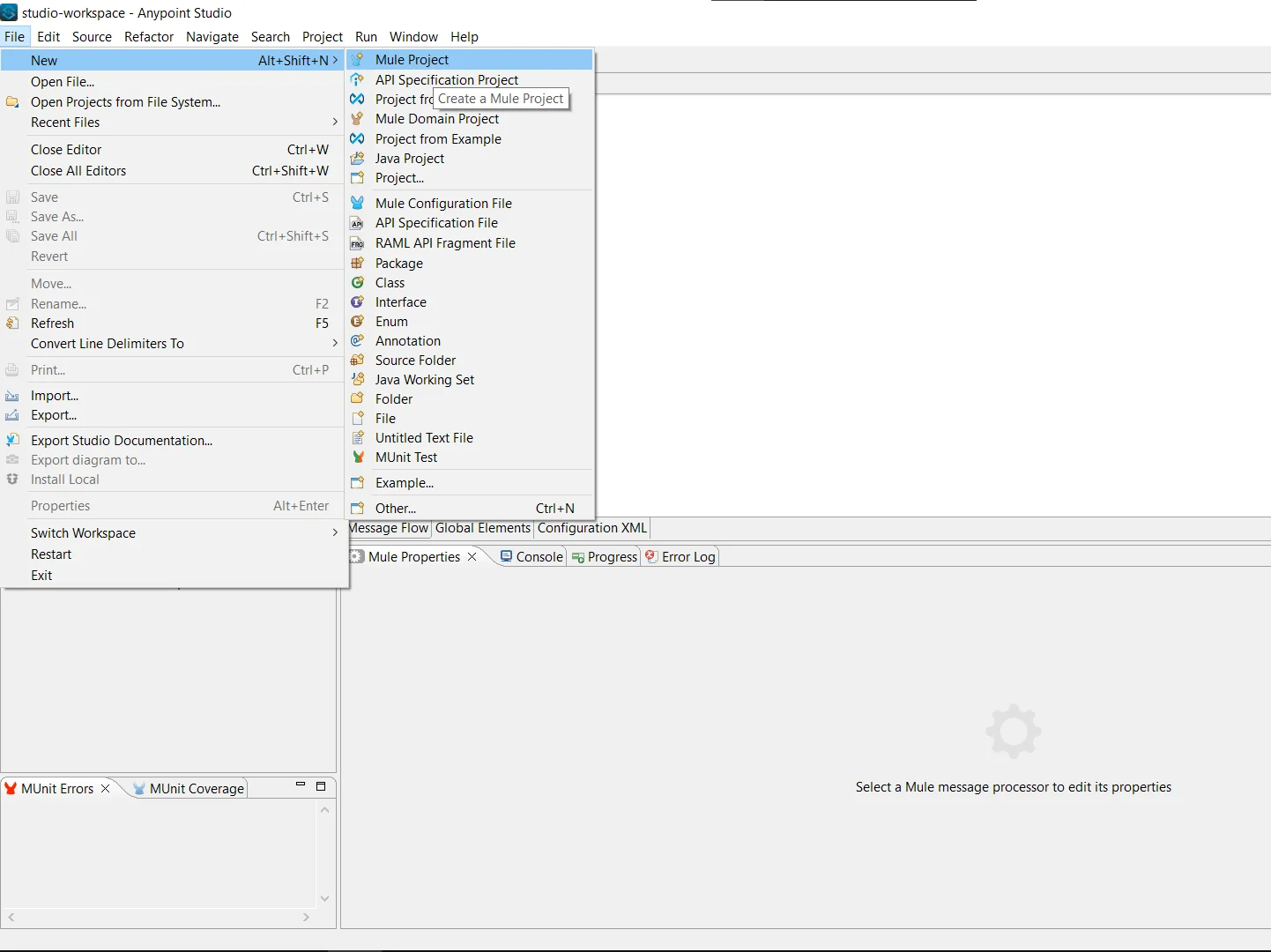Add a new Package
Screen dimensions: 1271x952
pos(398,263)
